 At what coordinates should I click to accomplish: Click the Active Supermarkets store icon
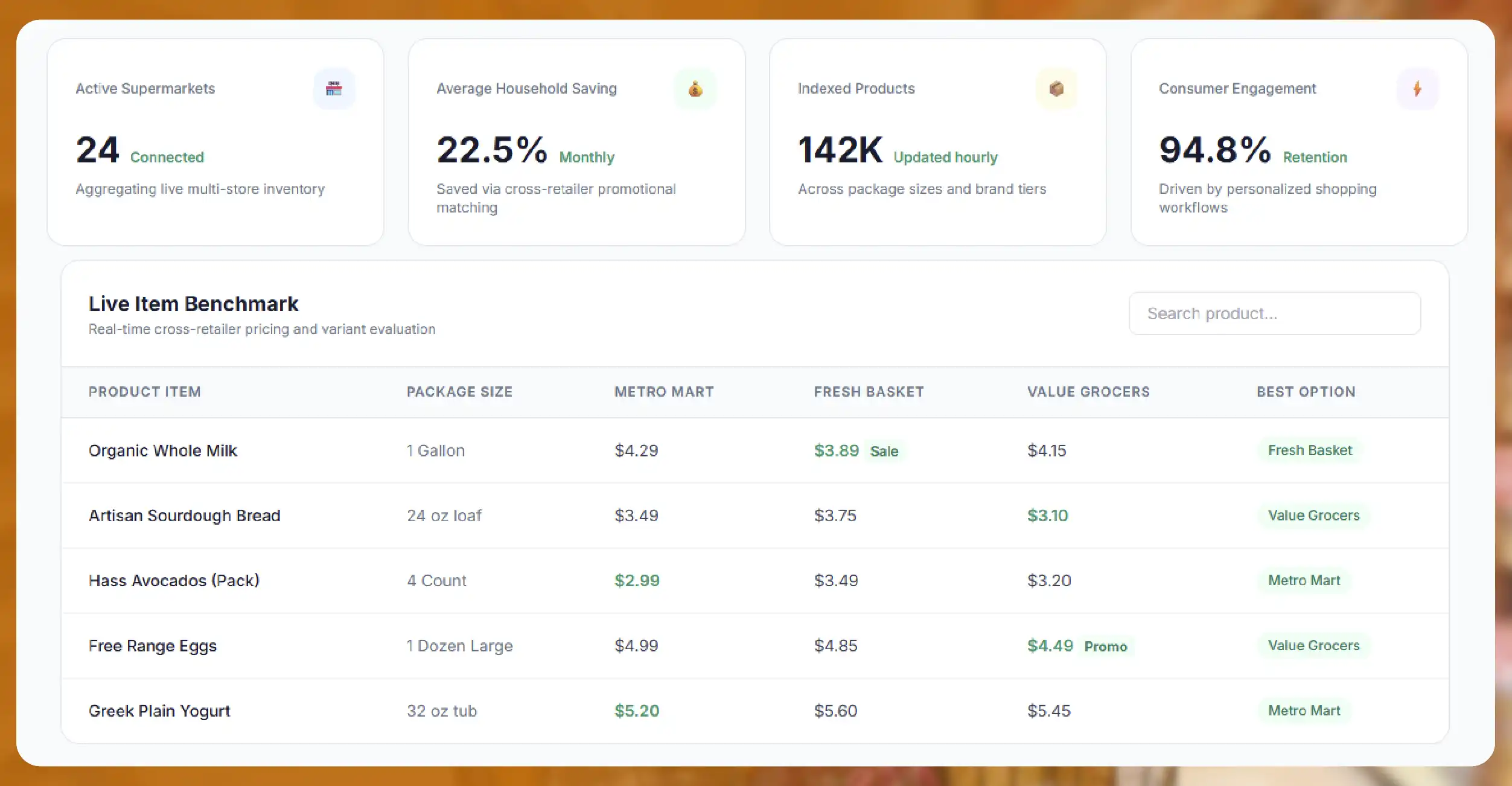click(x=334, y=89)
